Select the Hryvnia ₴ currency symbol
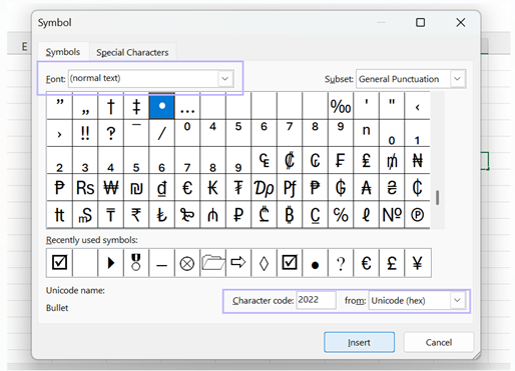The width and height of the screenshot is (515, 371). (392, 188)
